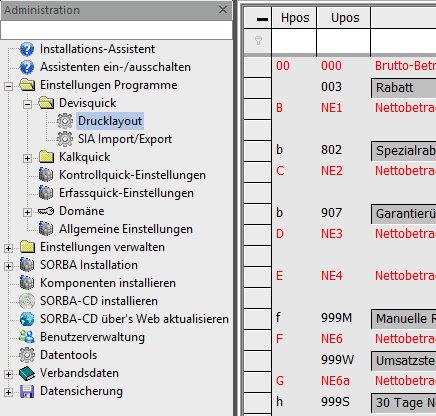
Task: Click the Umsatzste cell in row 999W
Action: (x=403, y=361)
